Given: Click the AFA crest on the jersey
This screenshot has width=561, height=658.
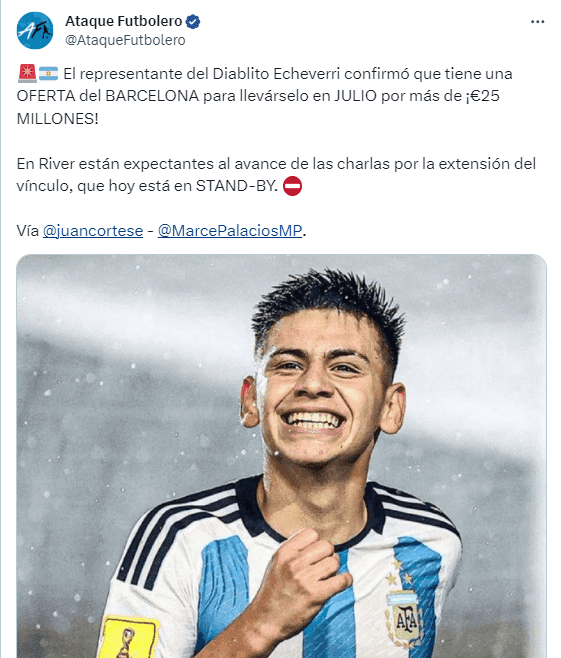Looking at the screenshot, I should tap(406, 620).
